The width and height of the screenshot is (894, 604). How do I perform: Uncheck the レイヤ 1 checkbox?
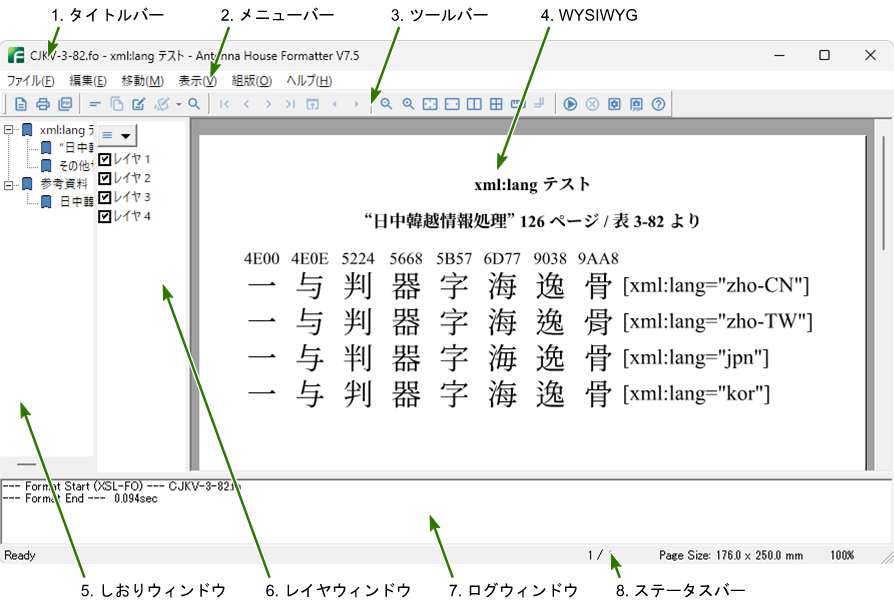(x=105, y=159)
